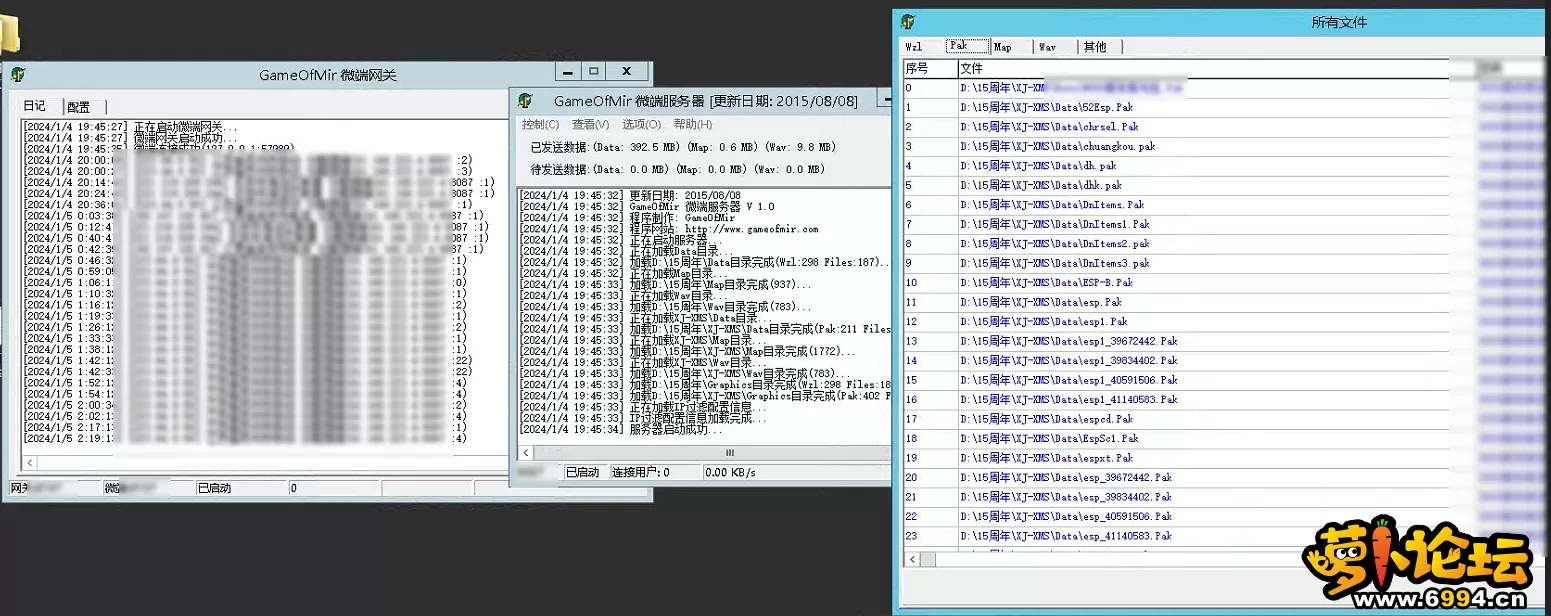Select the esp1_40591506.Pak file row
Viewport: 1551px width, 616px height.
(x=1175, y=380)
